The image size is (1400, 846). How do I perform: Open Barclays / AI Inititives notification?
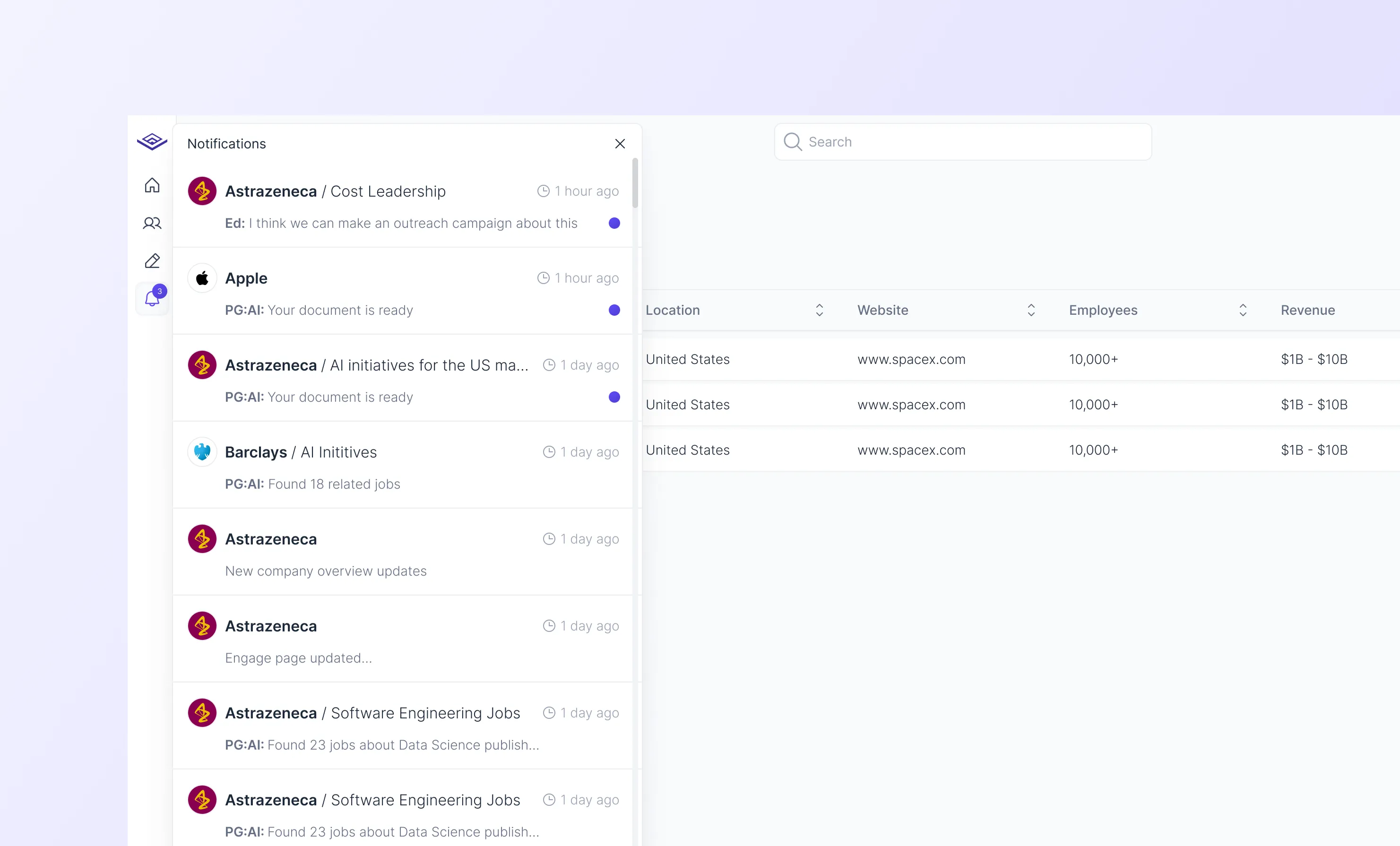point(403,465)
